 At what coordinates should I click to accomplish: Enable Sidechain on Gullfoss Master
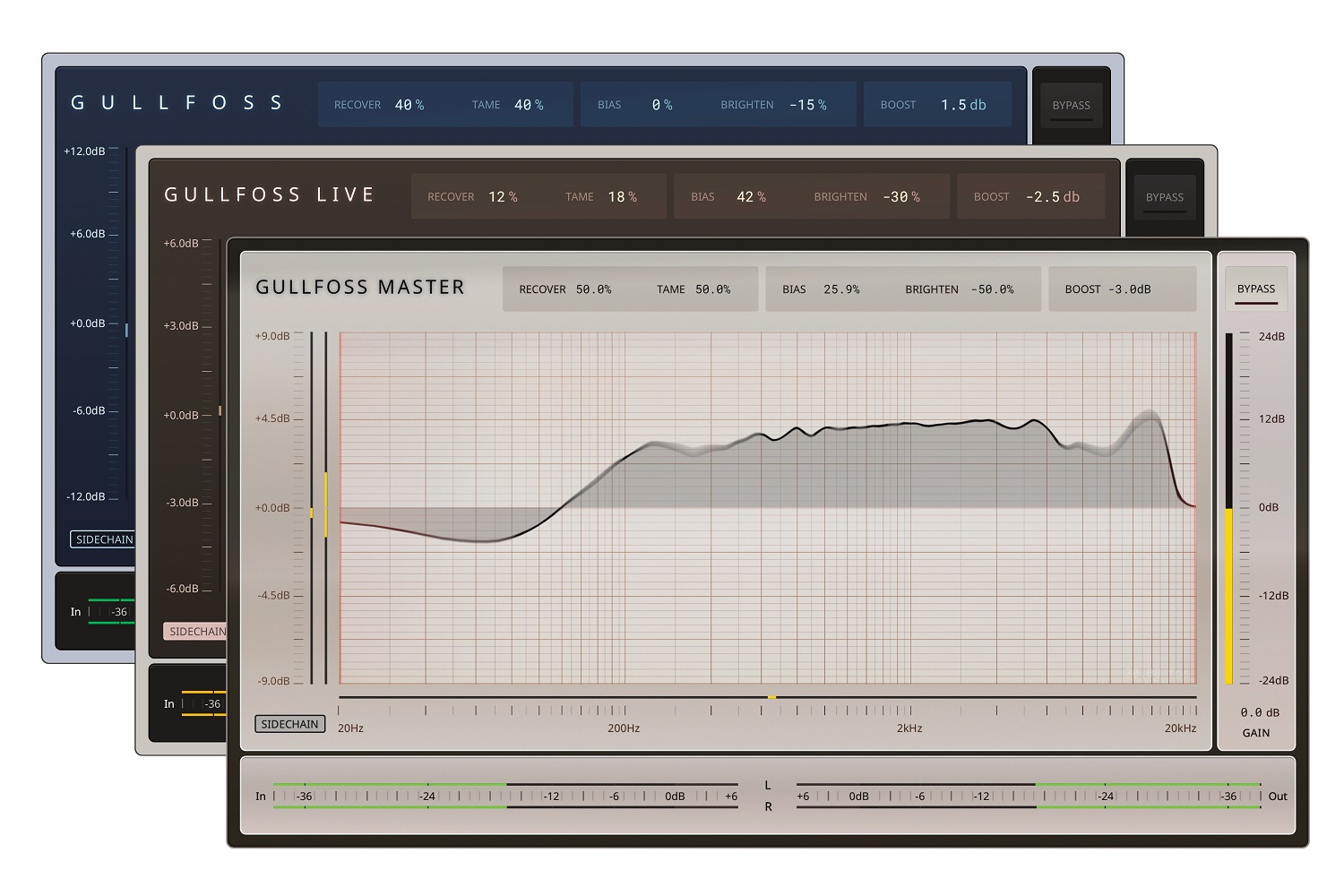[x=289, y=724]
